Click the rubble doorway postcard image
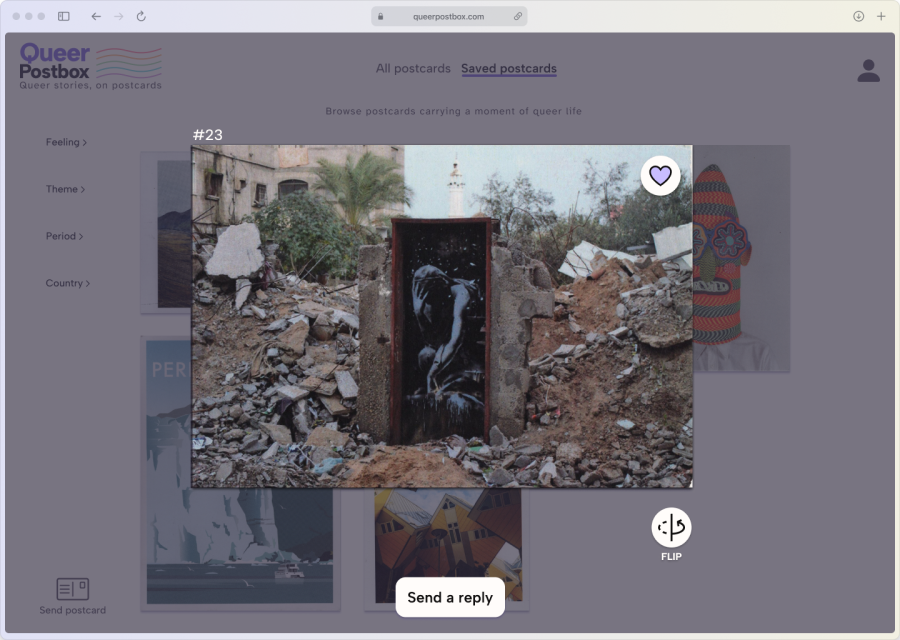 (442, 316)
